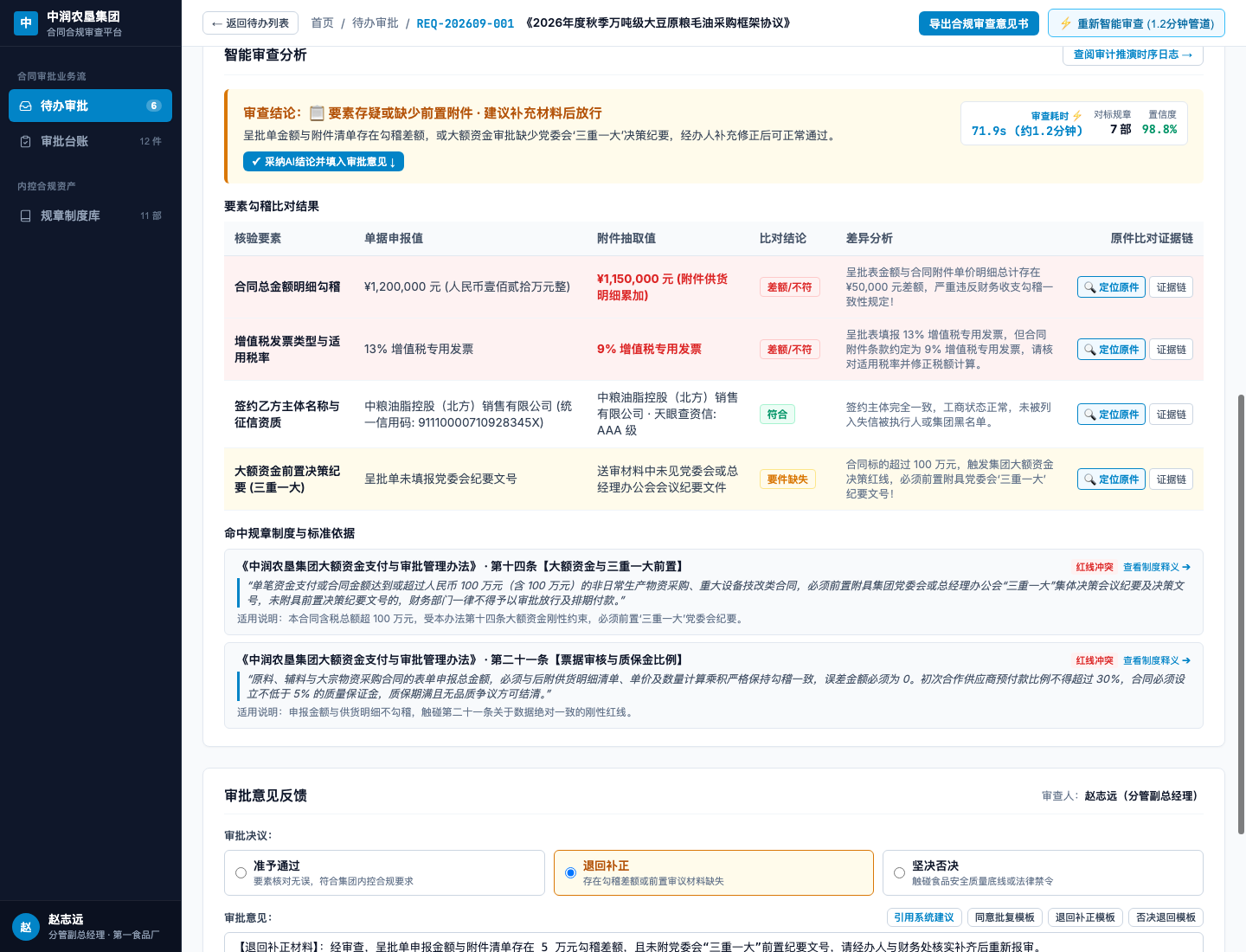Image resolution: width=1246 pixels, height=952 pixels.
Task: Click the document icon beside 审查结论
Action: 317,113
